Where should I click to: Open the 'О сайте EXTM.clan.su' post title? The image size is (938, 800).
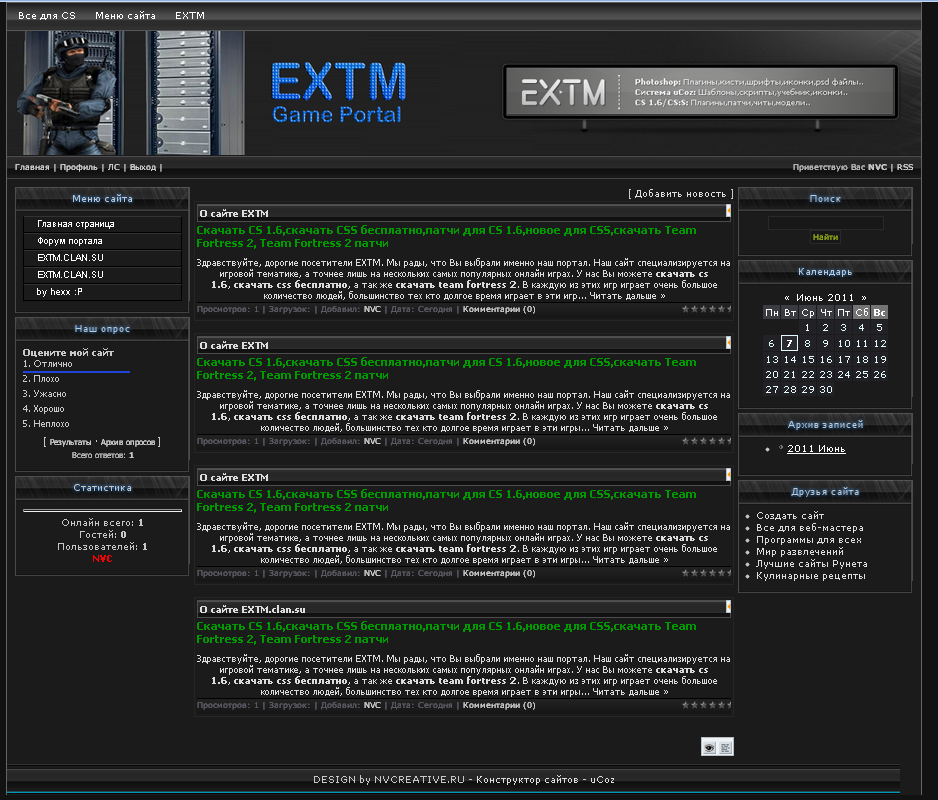click(x=252, y=610)
